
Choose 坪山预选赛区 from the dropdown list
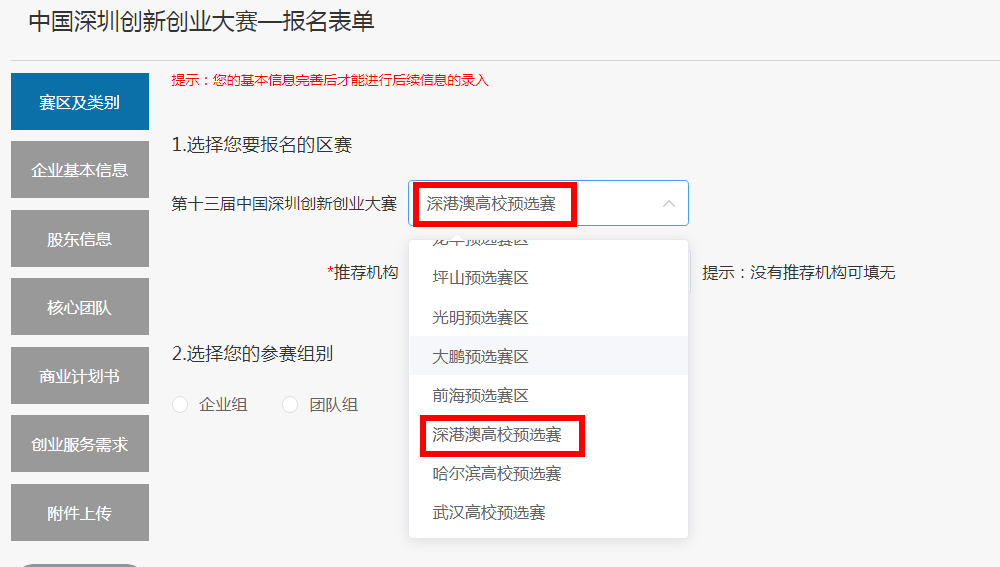click(x=480, y=278)
